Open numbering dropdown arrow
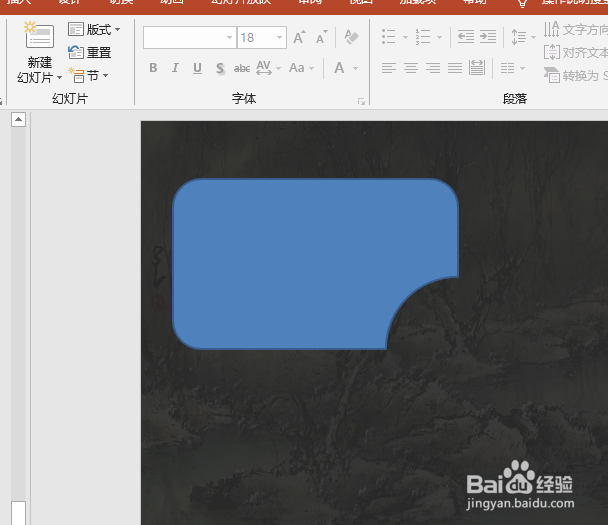Image resolution: width=608 pixels, height=525 pixels. 439,38
